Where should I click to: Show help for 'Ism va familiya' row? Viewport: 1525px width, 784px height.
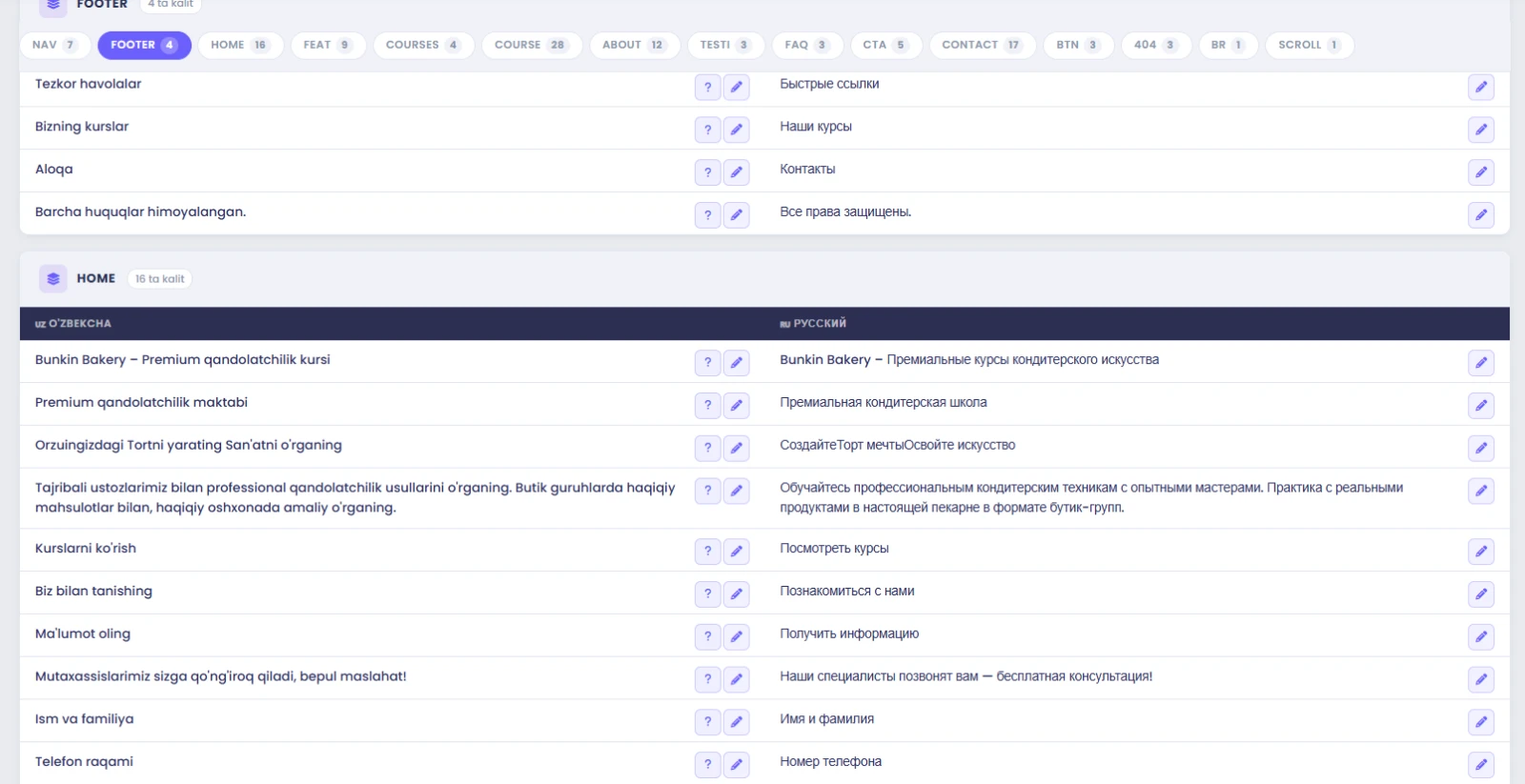pos(707,722)
